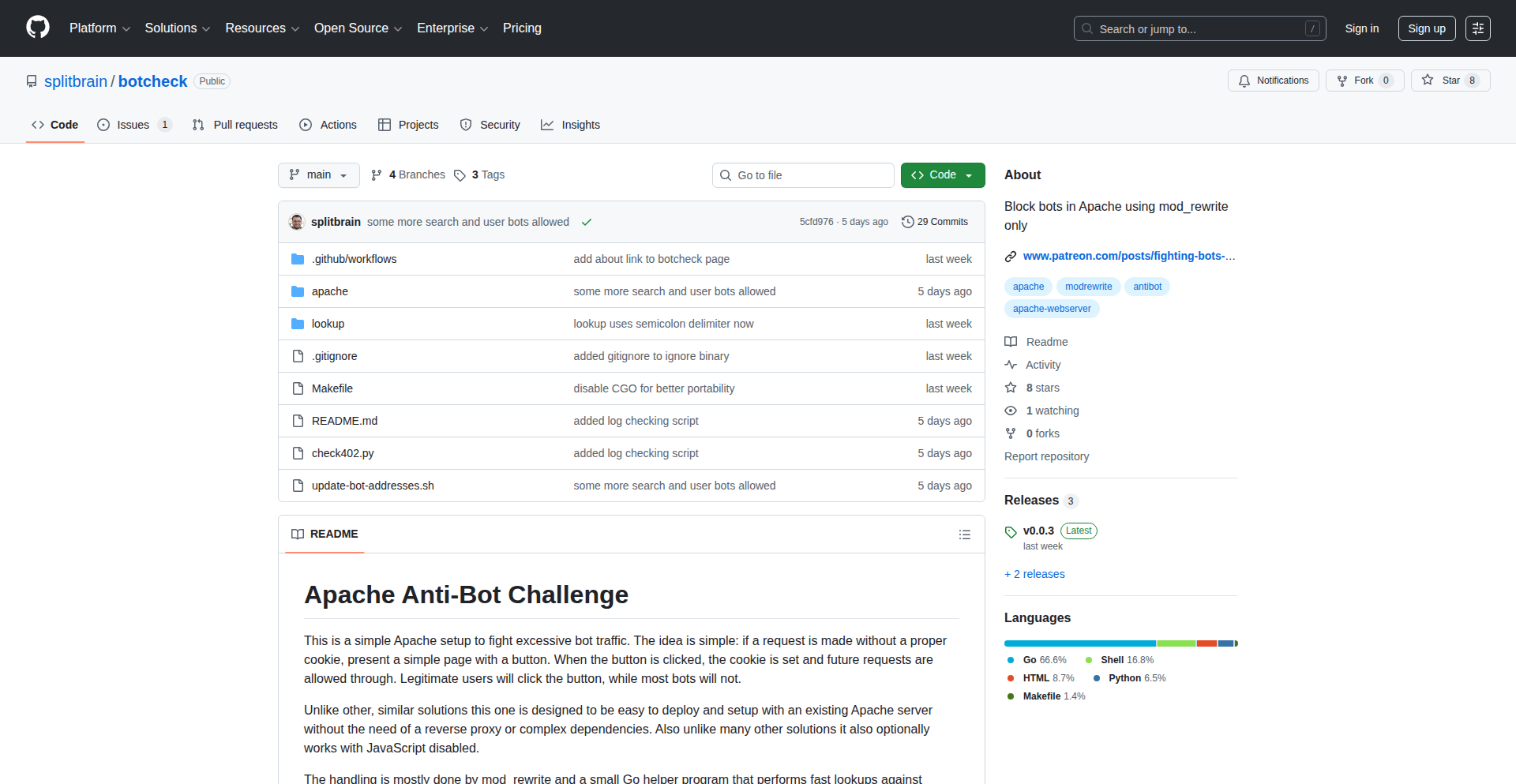1516x784 pixels.
Task: Open the 29 Commits history link
Action: [x=935, y=222]
